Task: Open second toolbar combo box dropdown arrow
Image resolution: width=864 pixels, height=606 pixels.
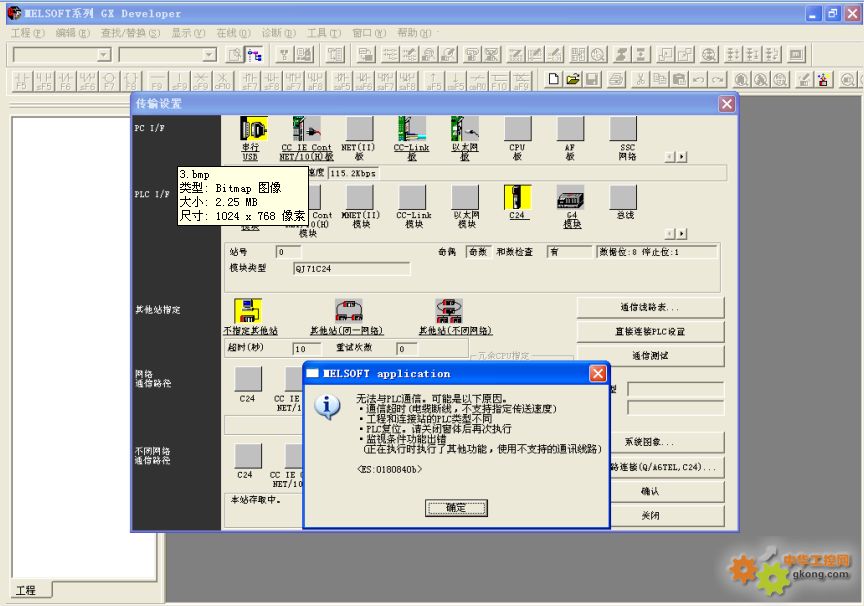Action: click(x=209, y=55)
